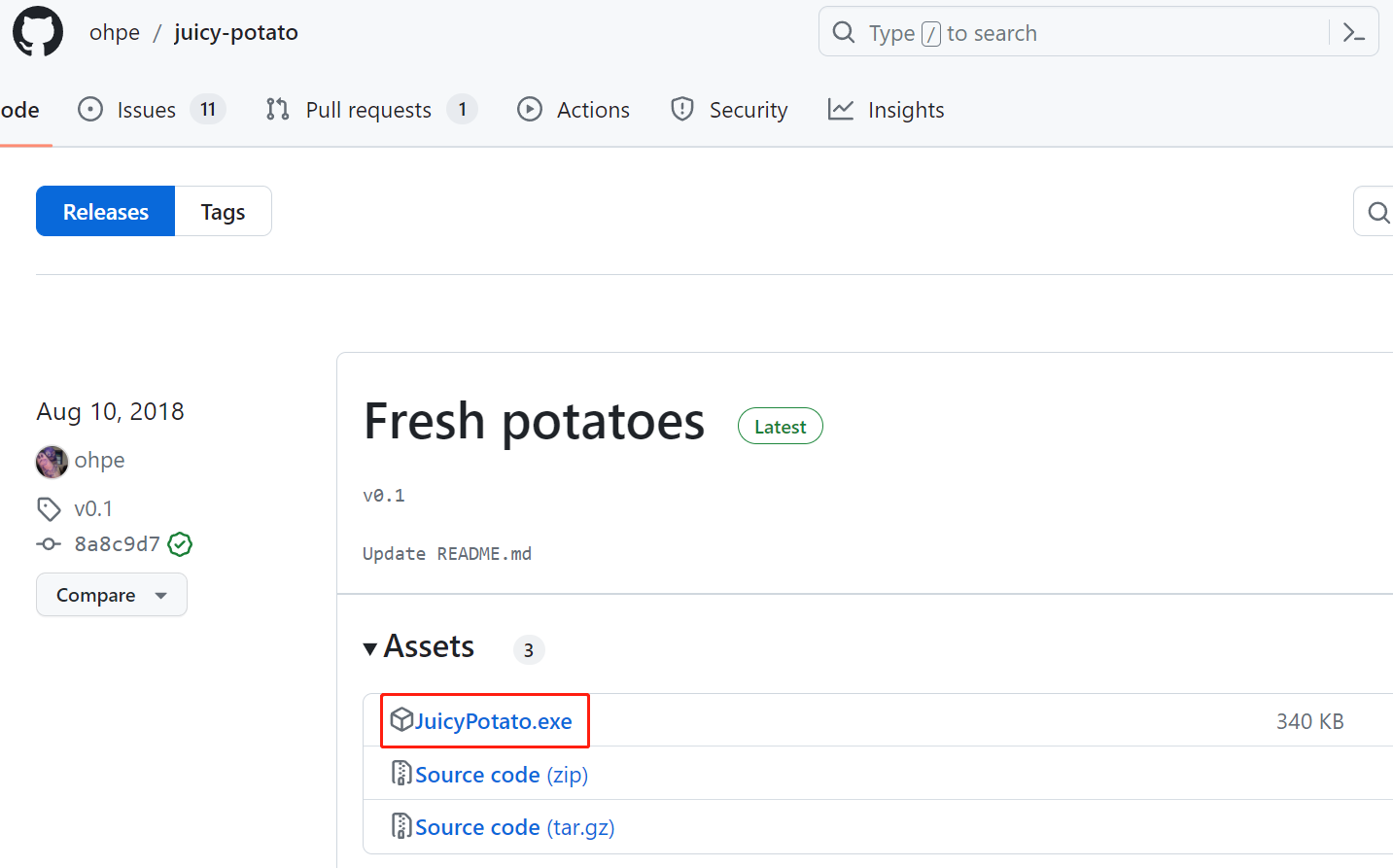Open the Compare dropdown

tap(111, 595)
